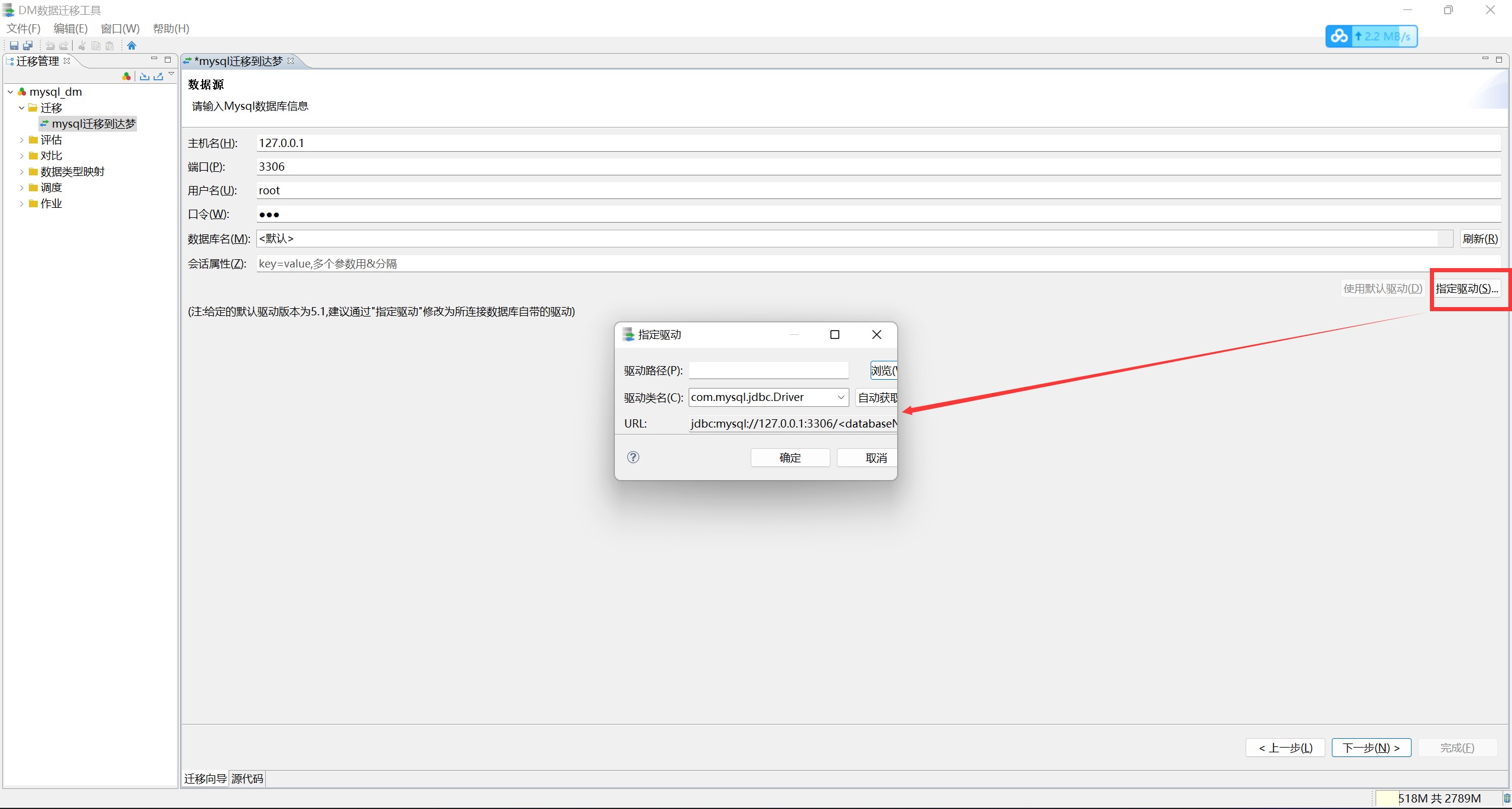
Task: Click the 驱动路径 input field
Action: [768, 370]
